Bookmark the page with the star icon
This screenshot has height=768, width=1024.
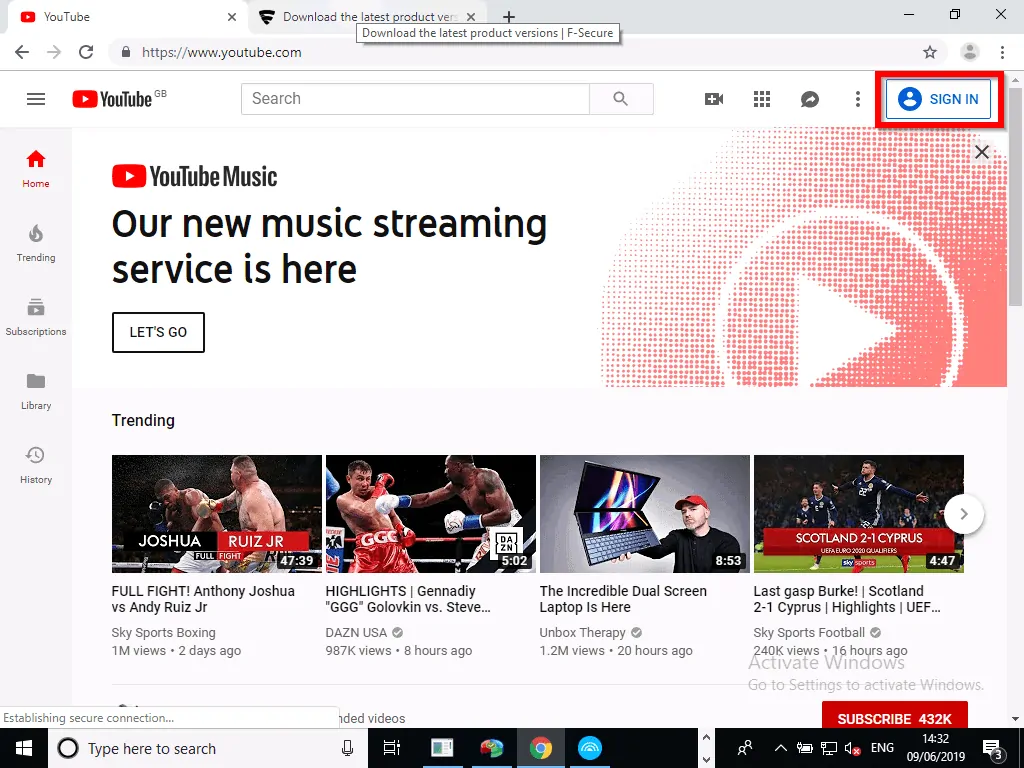[930, 52]
